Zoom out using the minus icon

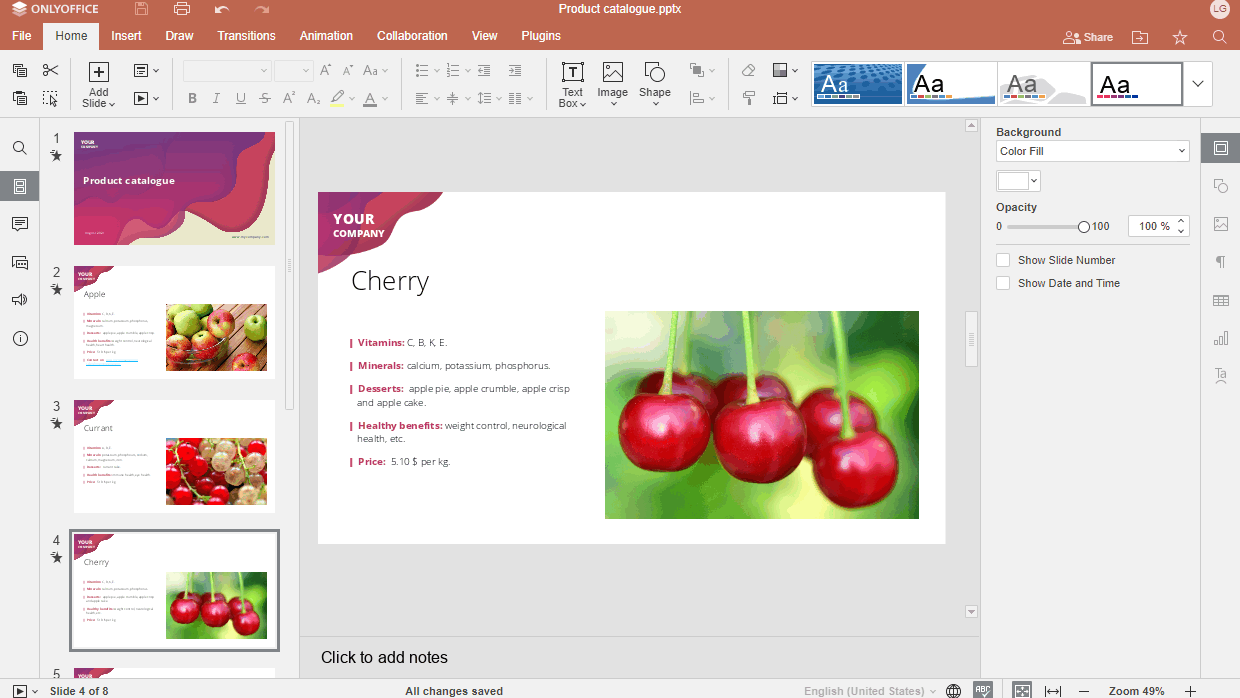1084,691
